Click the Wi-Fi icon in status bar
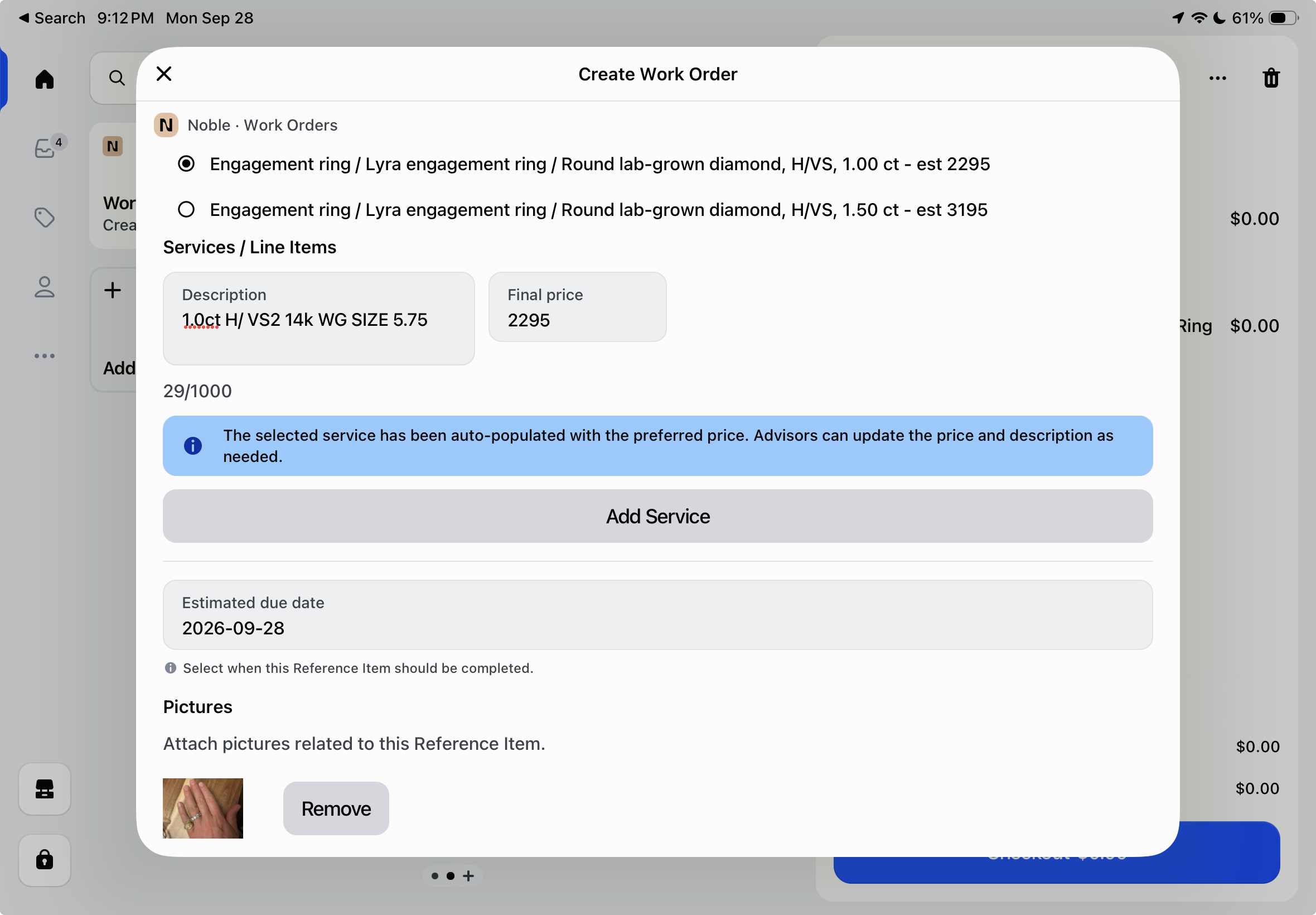This screenshot has height=915, width=1316. click(x=1198, y=18)
